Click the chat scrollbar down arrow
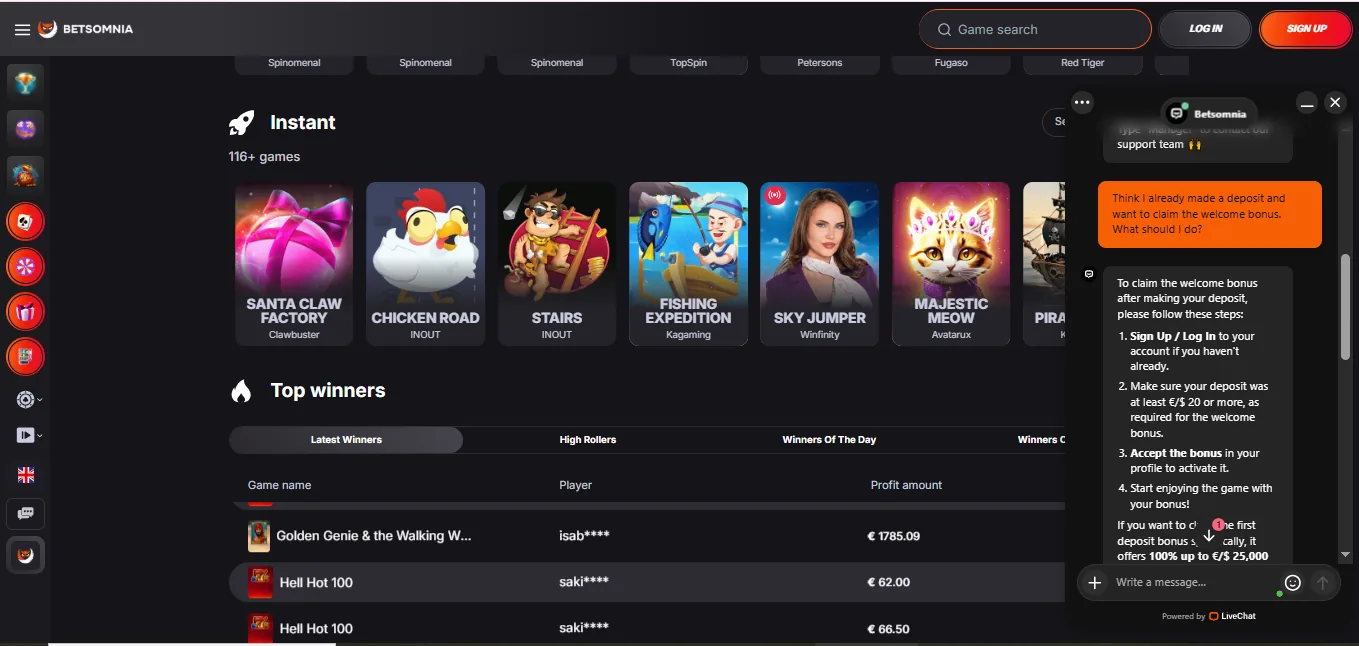The width and height of the screenshot is (1359, 646). [x=1345, y=555]
